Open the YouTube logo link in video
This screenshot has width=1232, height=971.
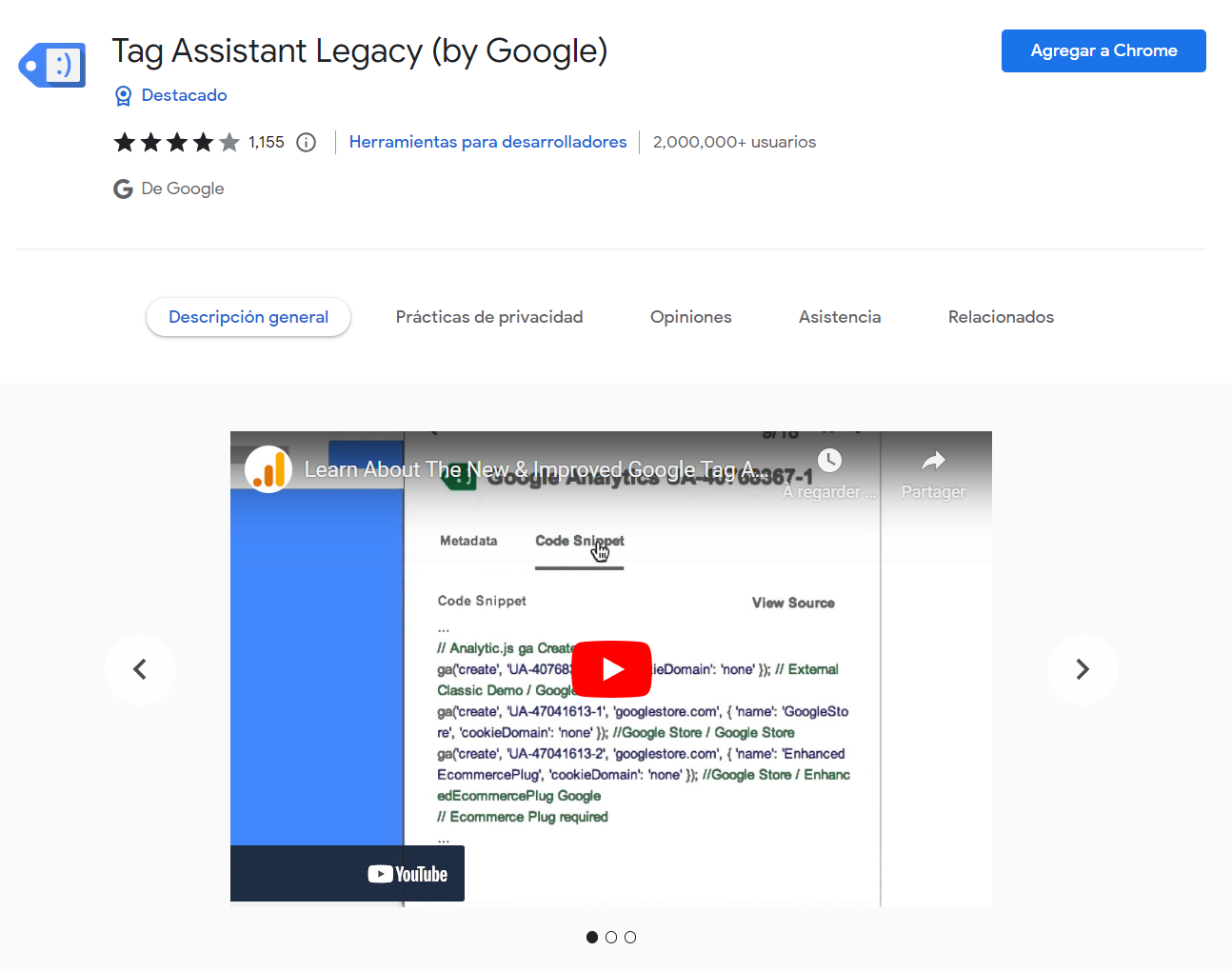(x=407, y=874)
